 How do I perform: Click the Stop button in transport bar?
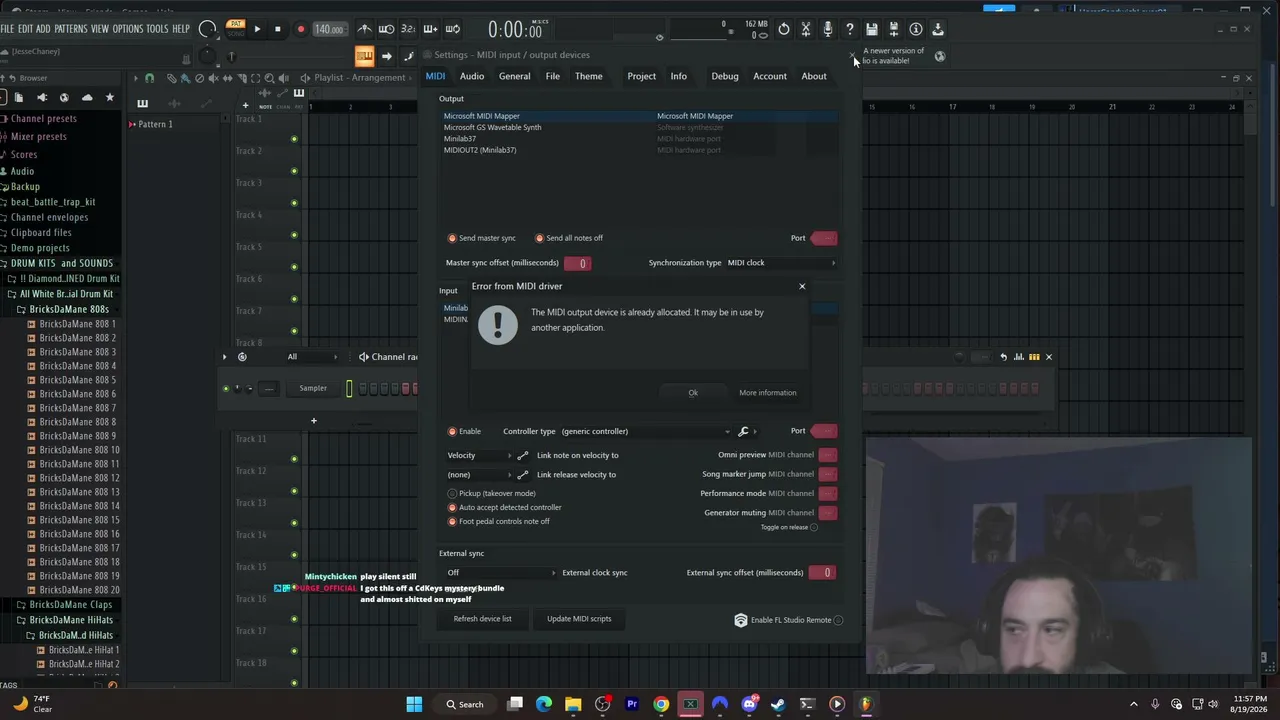coord(278,29)
